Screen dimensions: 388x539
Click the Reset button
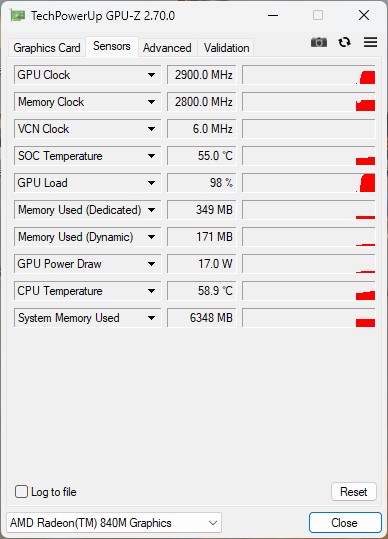click(x=354, y=492)
